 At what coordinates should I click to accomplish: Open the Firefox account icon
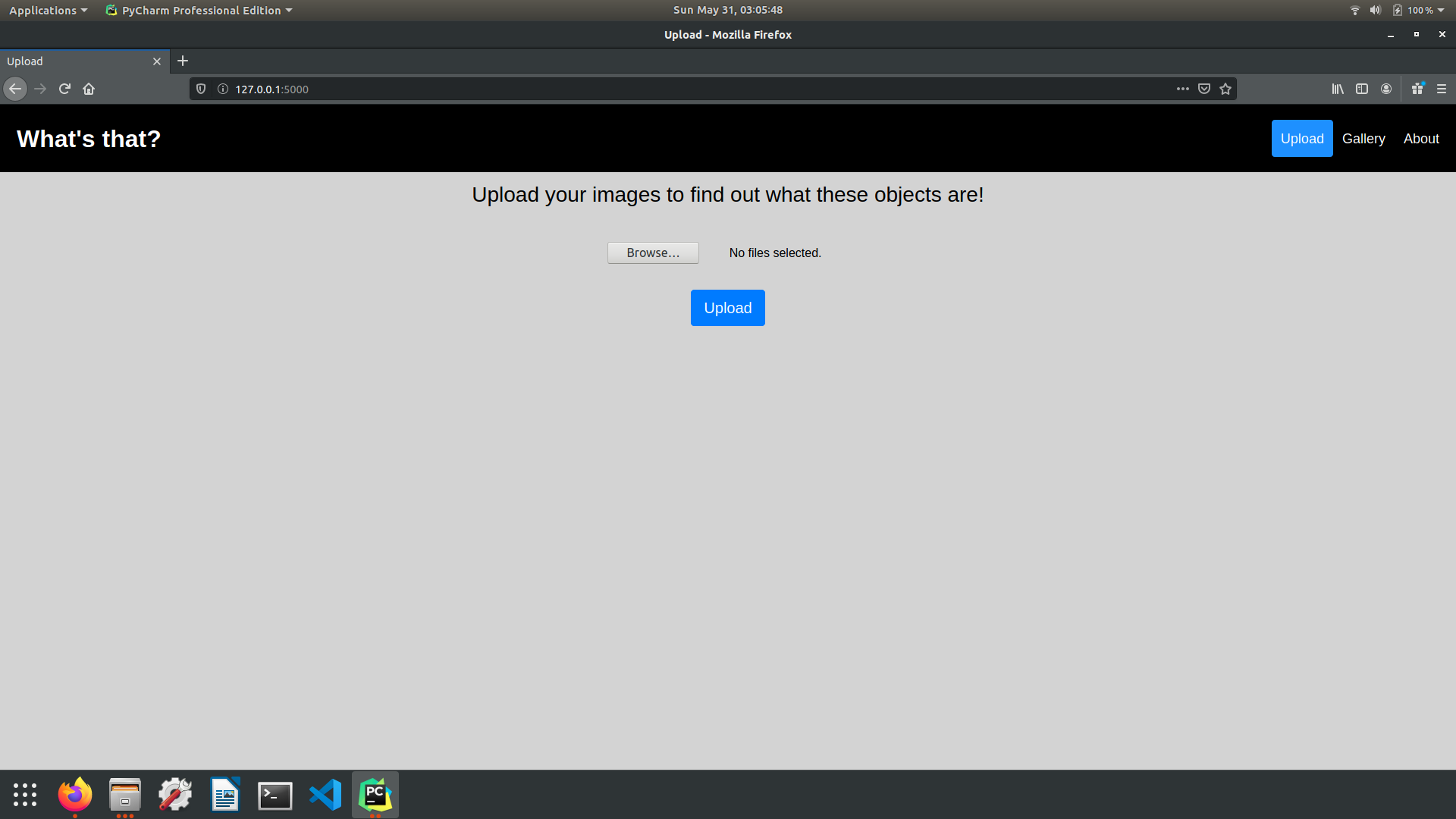(x=1386, y=89)
